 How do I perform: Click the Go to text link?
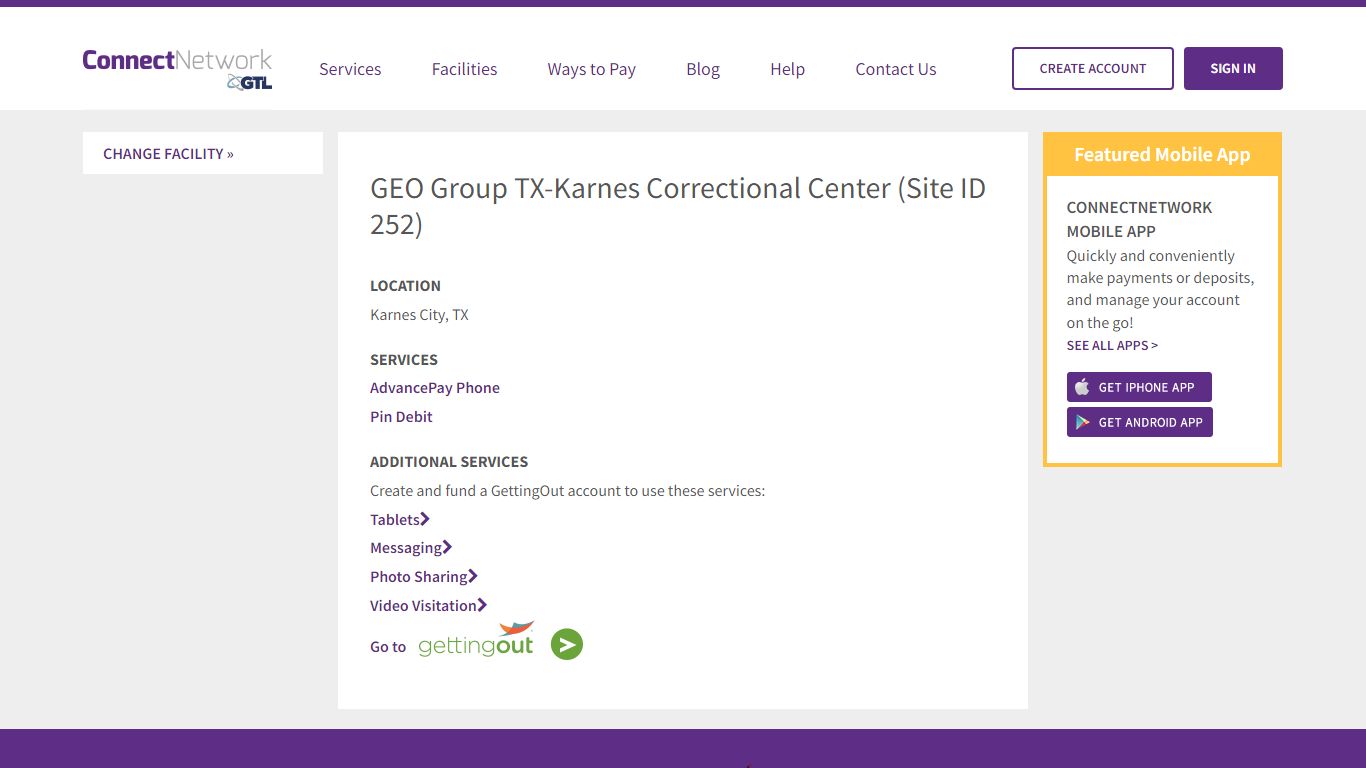point(388,647)
